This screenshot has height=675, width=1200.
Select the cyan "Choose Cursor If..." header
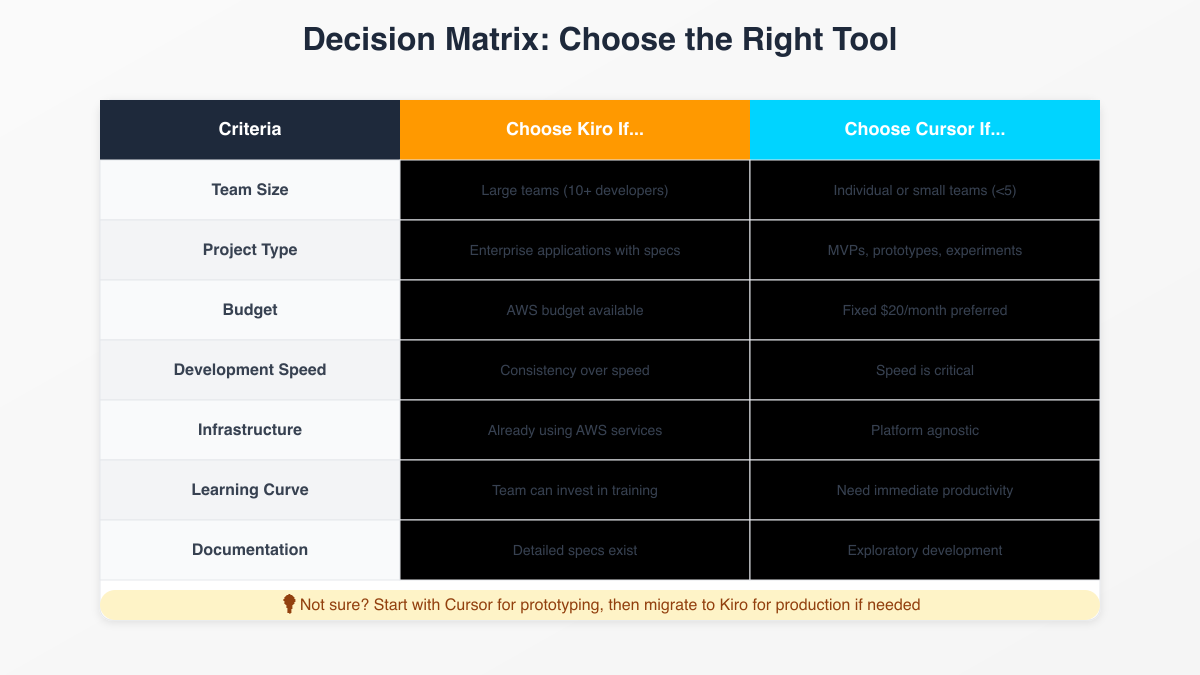point(925,129)
